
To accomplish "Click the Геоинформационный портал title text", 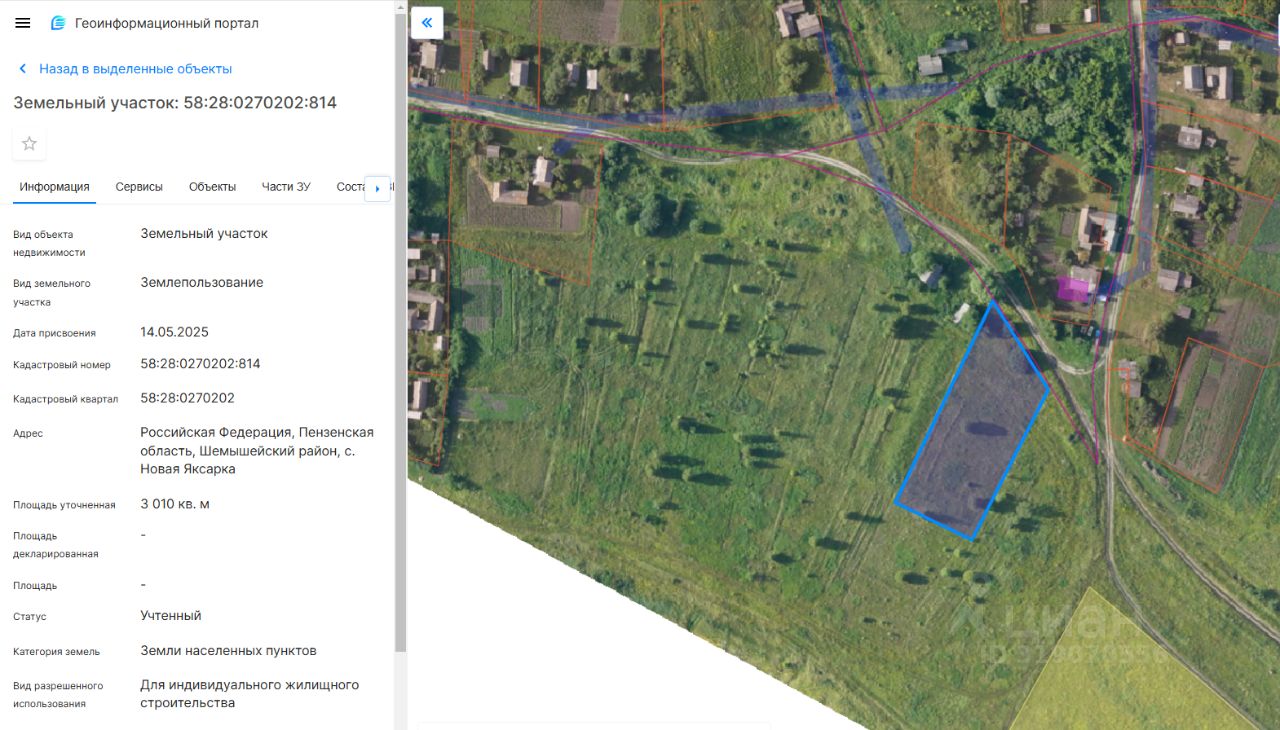I will (167, 23).
